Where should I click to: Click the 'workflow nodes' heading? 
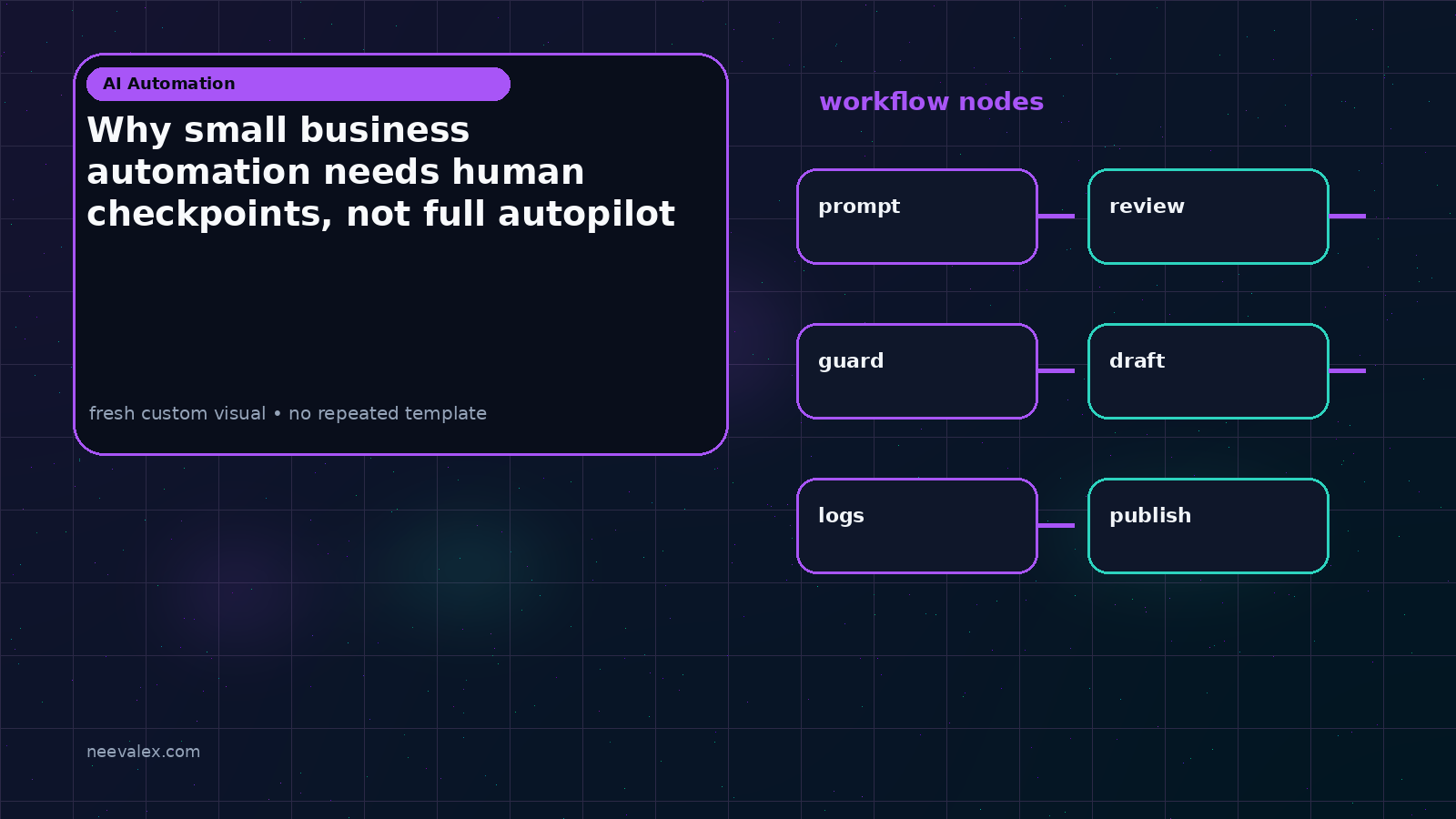931,102
